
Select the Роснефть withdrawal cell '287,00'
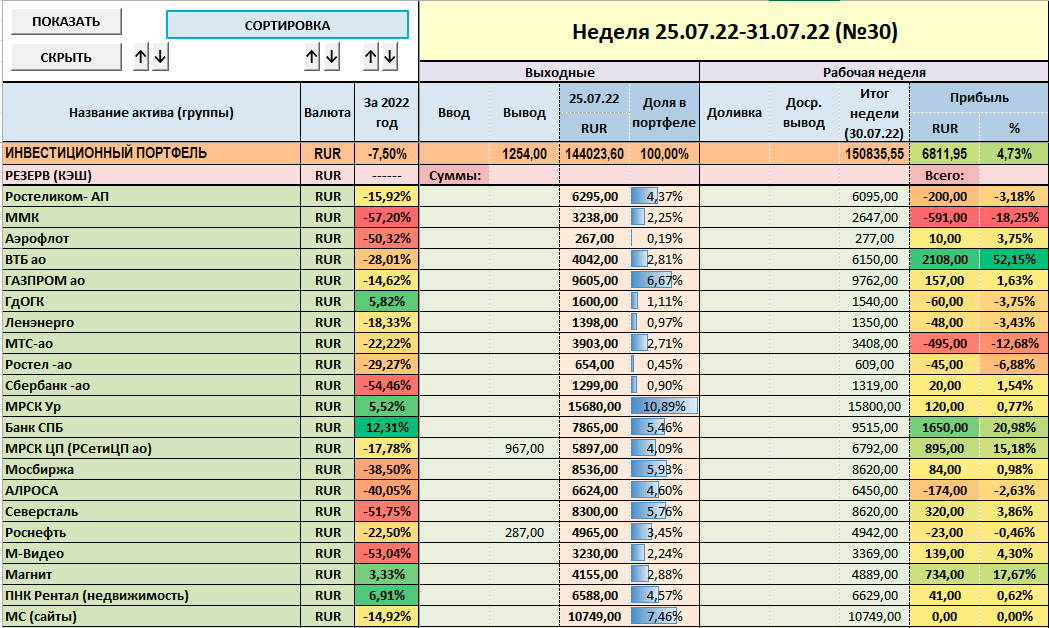pos(524,532)
